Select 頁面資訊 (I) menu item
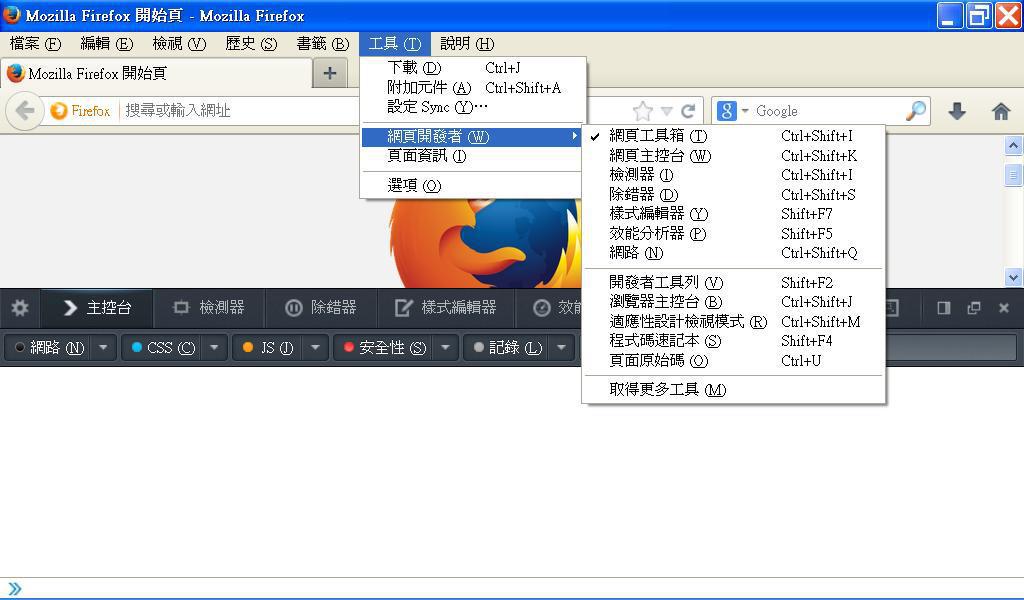Screen dimensions: 1024x600 coord(471,156)
